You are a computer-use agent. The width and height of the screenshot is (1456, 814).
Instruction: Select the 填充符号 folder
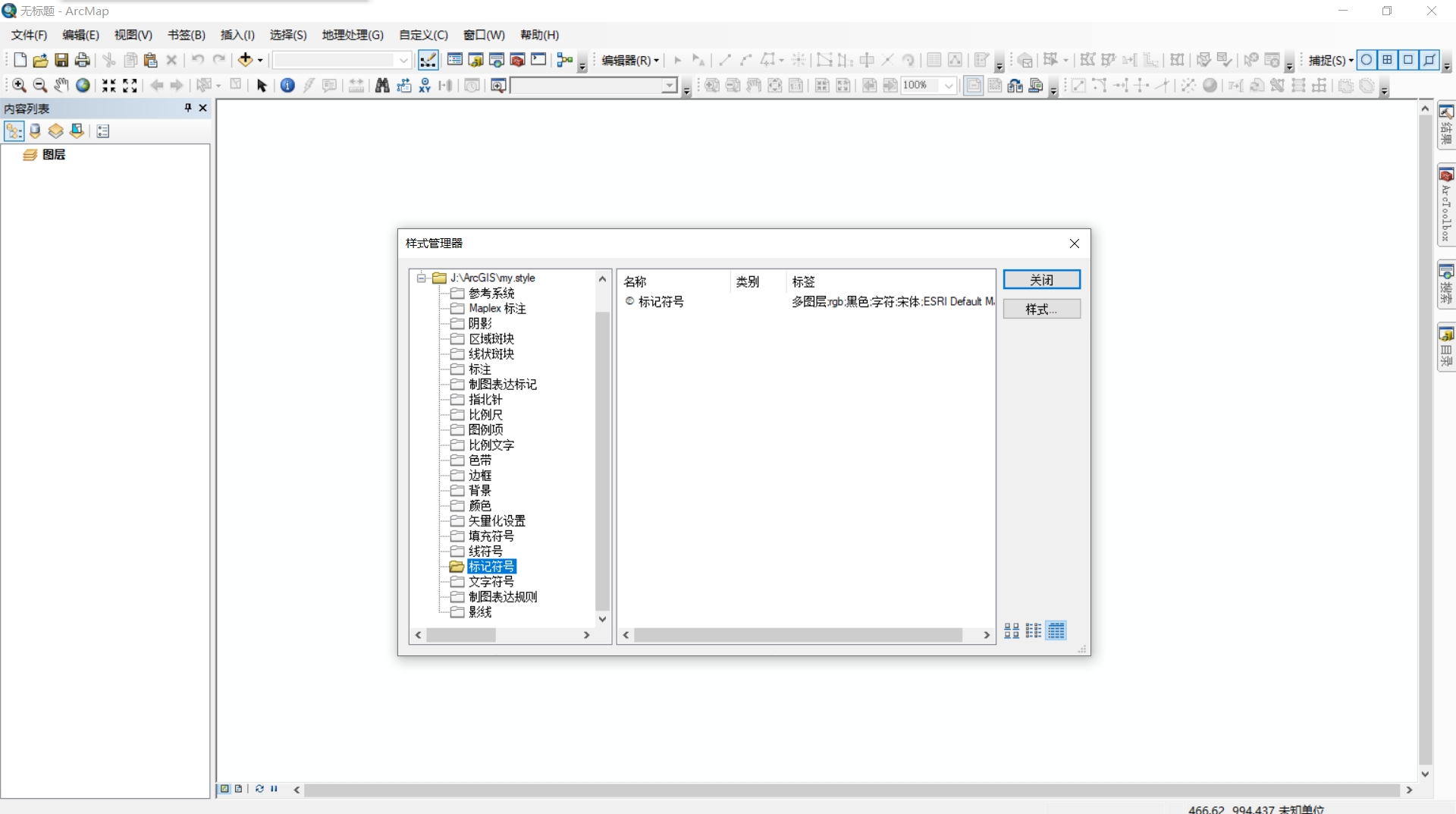coord(491,536)
